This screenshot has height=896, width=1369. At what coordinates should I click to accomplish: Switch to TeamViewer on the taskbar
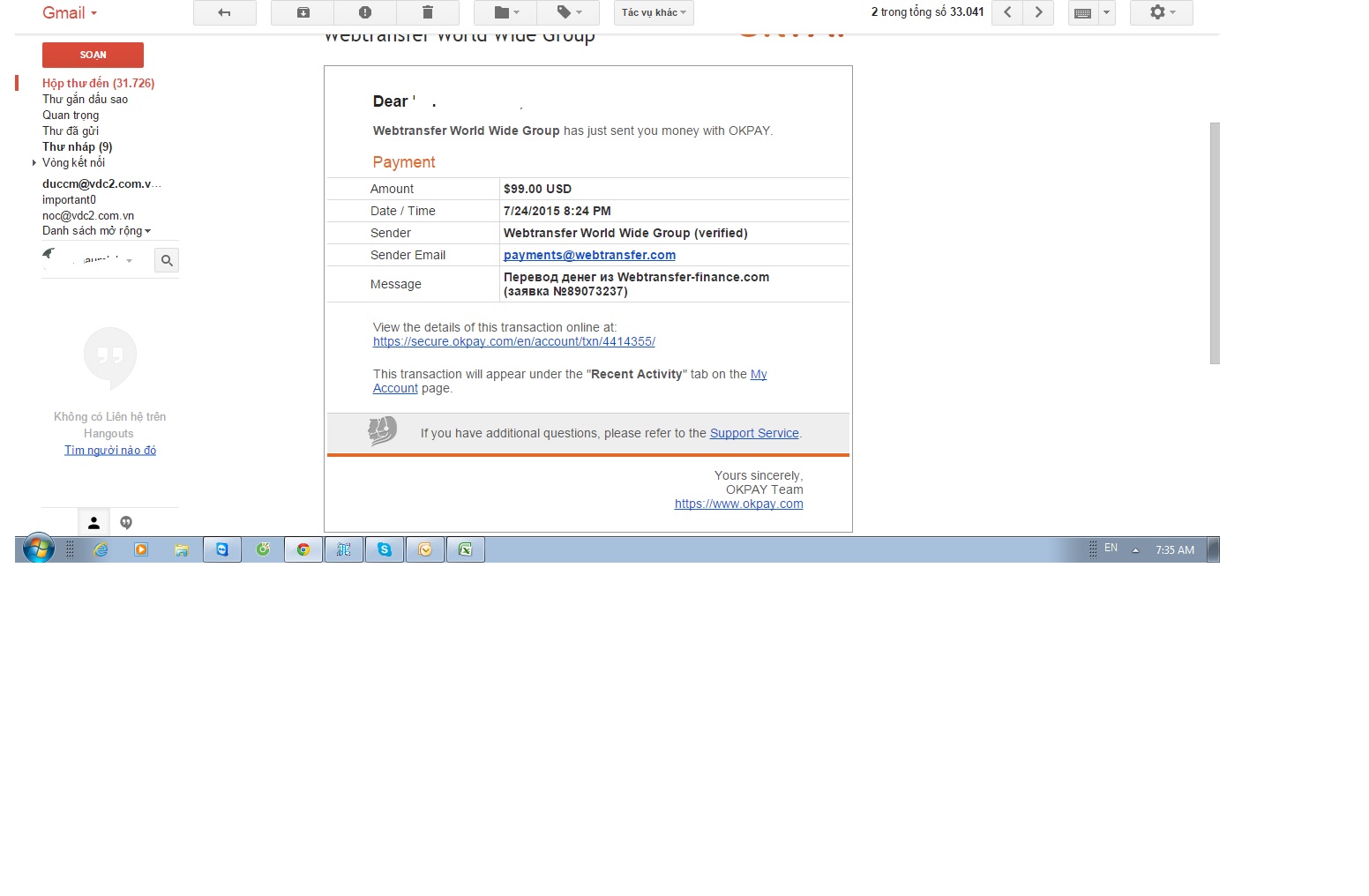pyautogui.click(x=222, y=549)
